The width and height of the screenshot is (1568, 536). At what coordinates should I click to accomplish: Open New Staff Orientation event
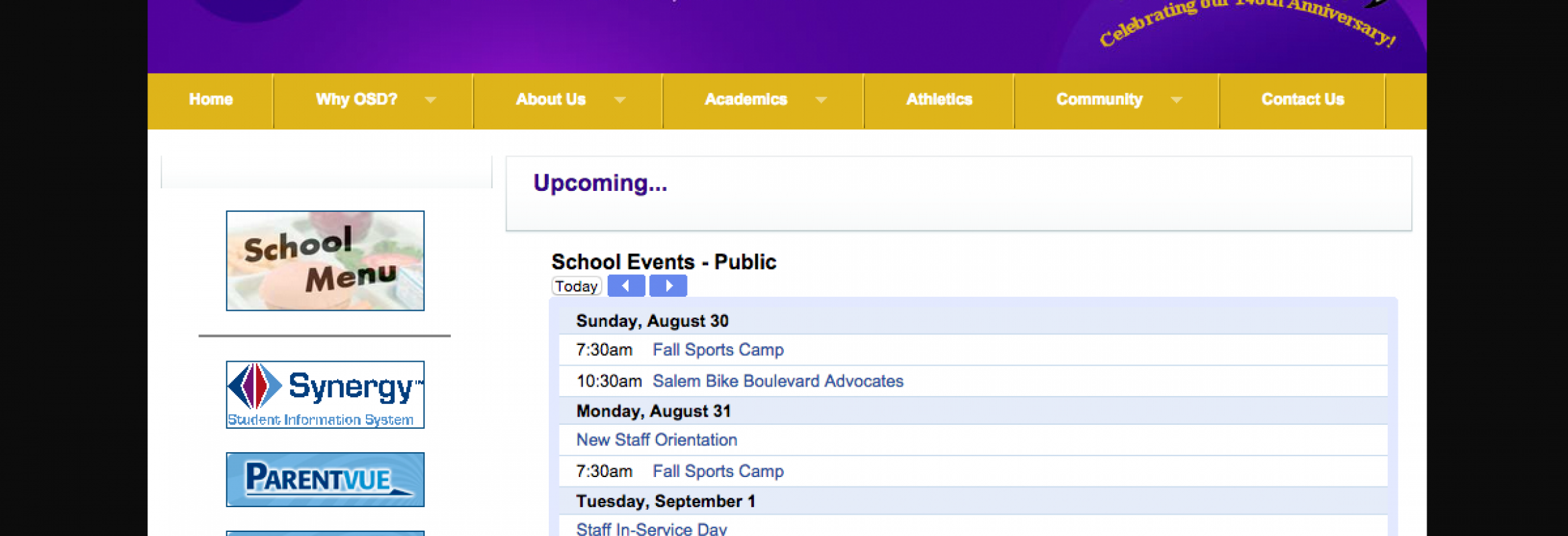point(657,440)
